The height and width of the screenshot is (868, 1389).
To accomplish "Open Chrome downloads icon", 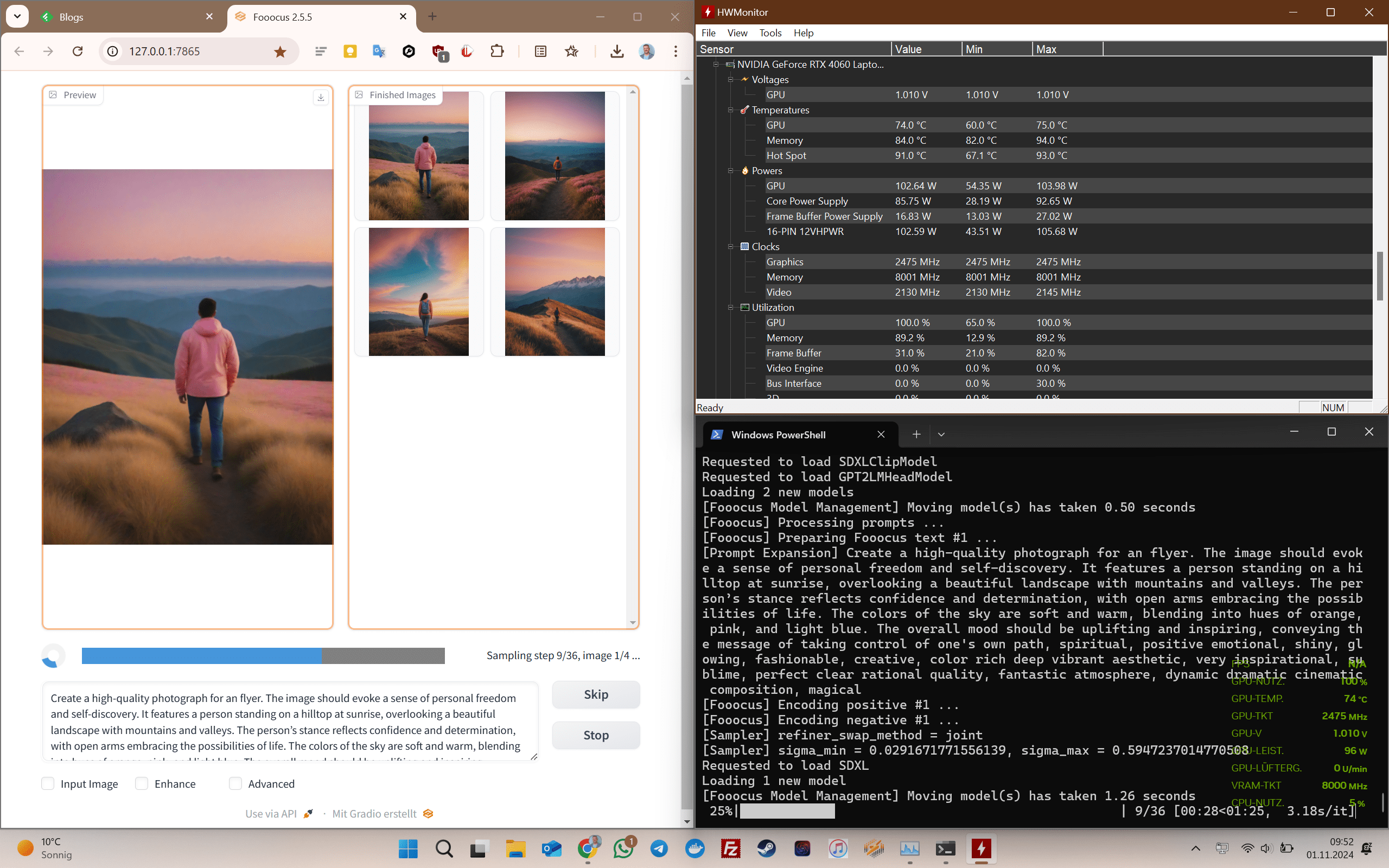I will pos(616,52).
